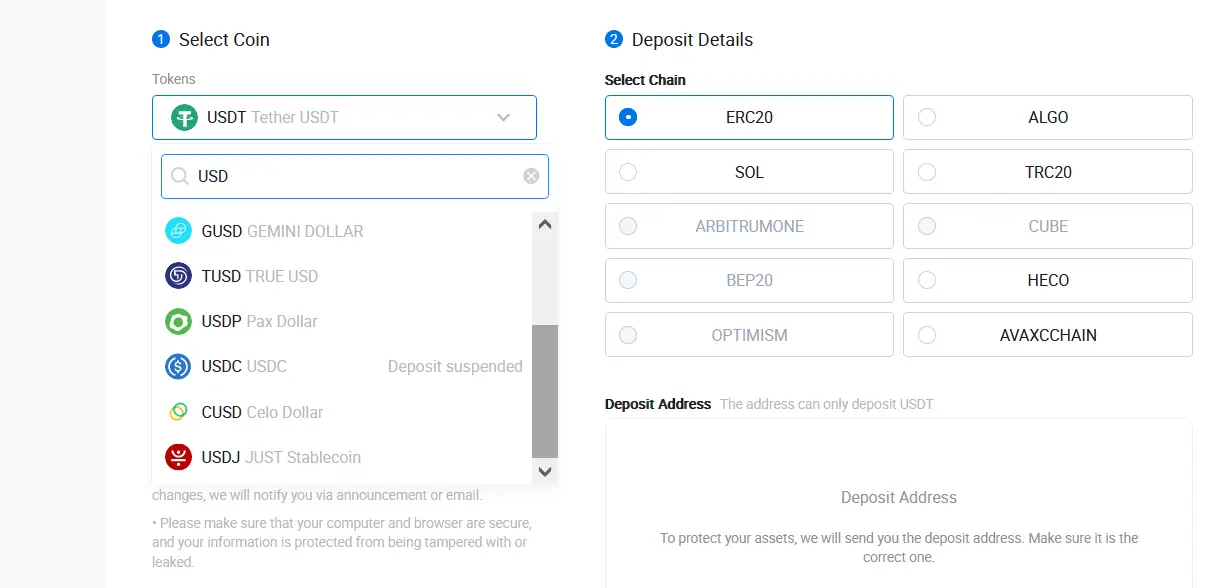Screen dimensions: 1232x588
Task: Select the AVAXCCHAIN chain option
Action: point(1047,335)
